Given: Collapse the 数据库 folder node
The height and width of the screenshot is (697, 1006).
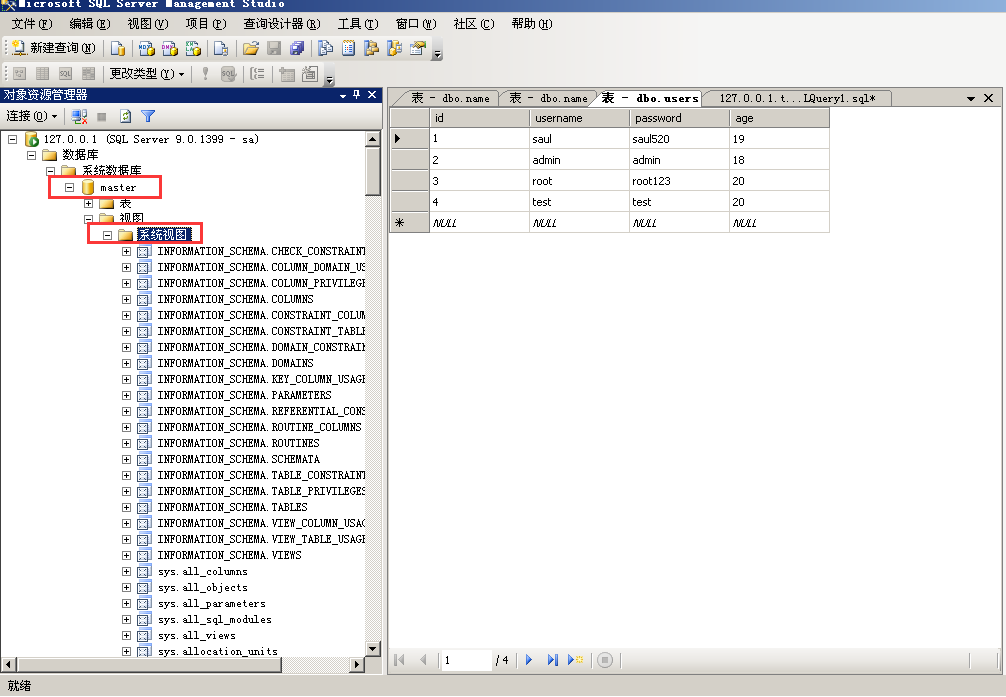Looking at the screenshot, I should (31, 155).
